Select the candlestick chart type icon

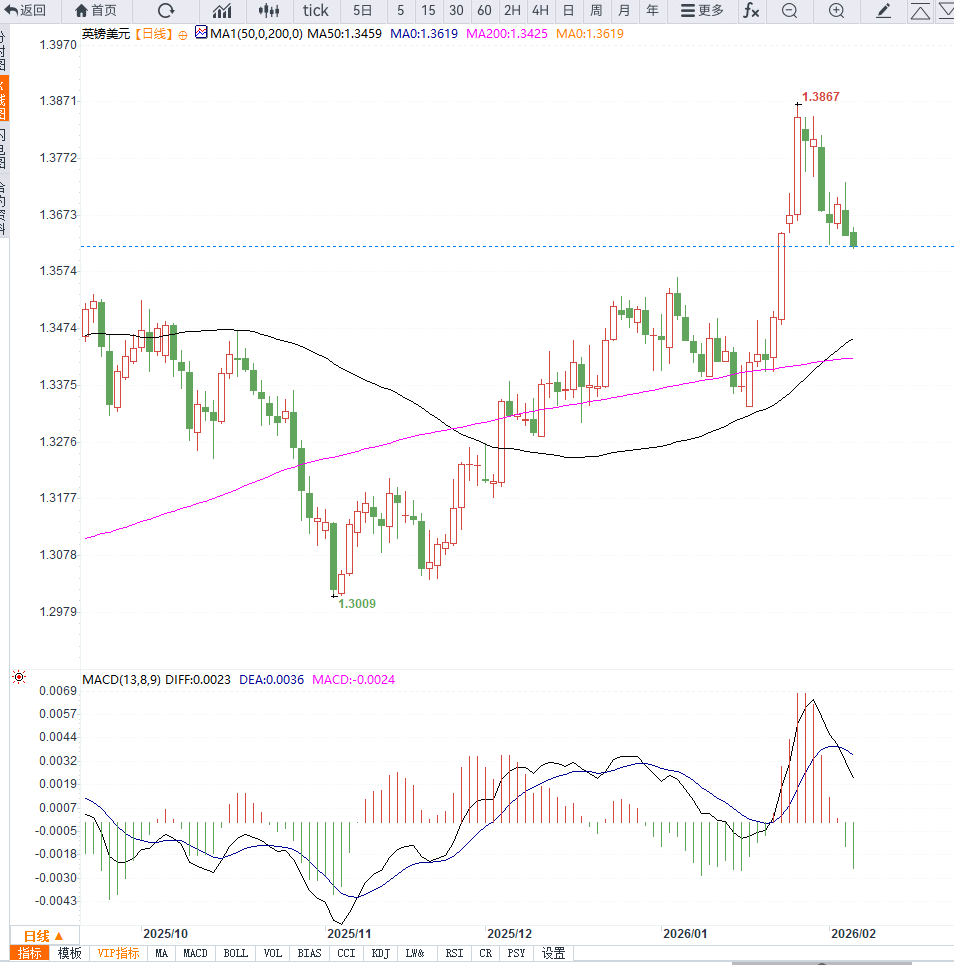[x=269, y=10]
